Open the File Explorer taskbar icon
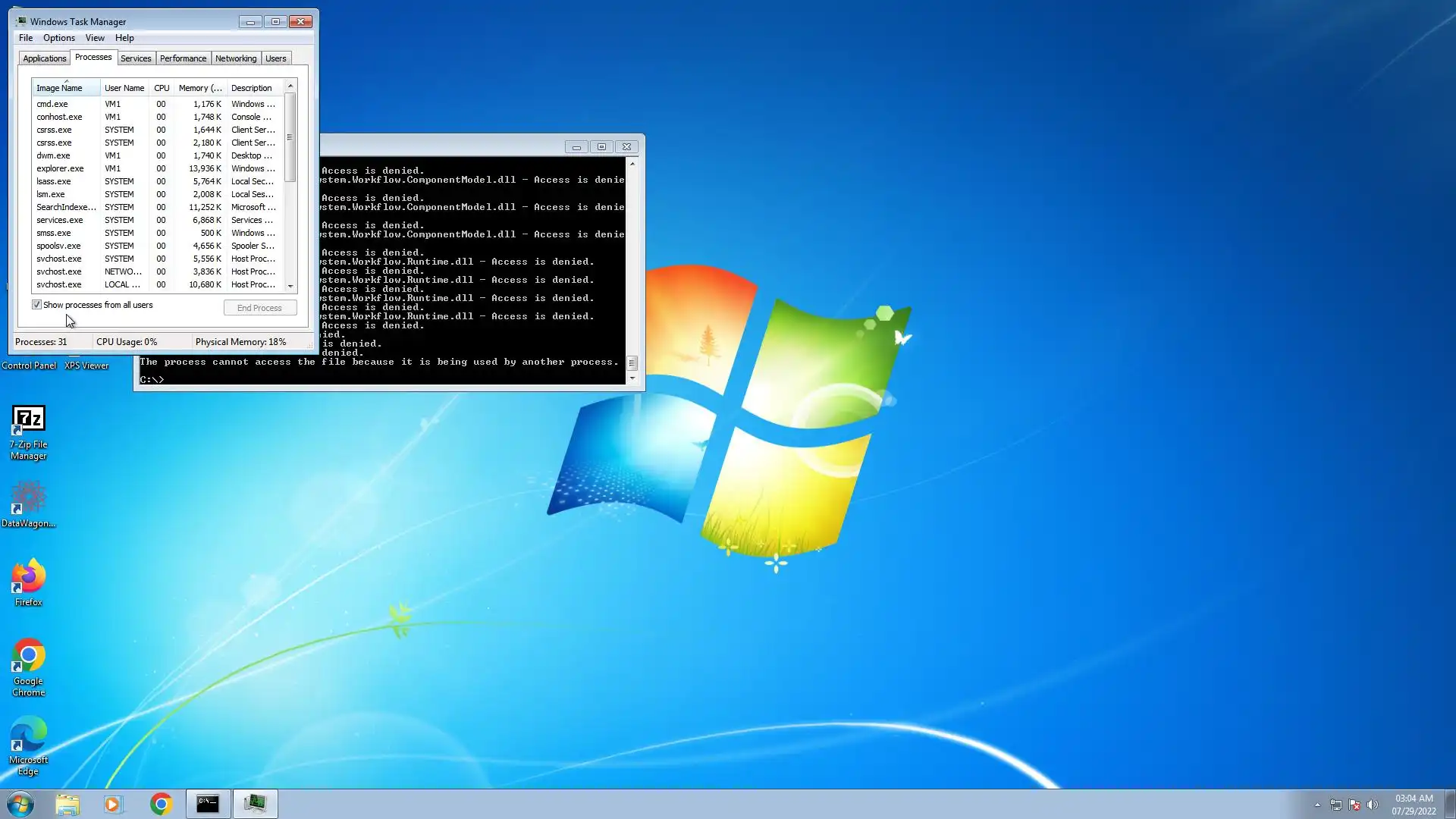The height and width of the screenshot is (819, 1456). (x=67, y=804)
